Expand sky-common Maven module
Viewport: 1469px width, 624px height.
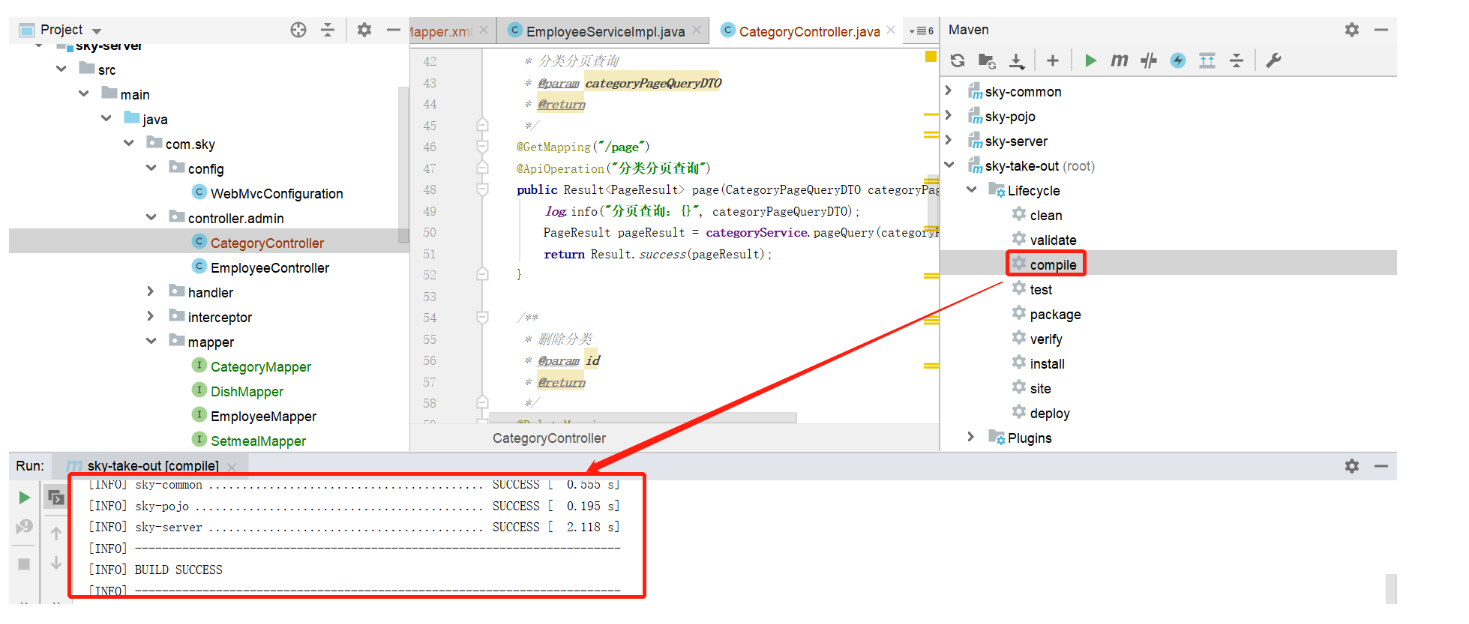(x=948, y=91)
